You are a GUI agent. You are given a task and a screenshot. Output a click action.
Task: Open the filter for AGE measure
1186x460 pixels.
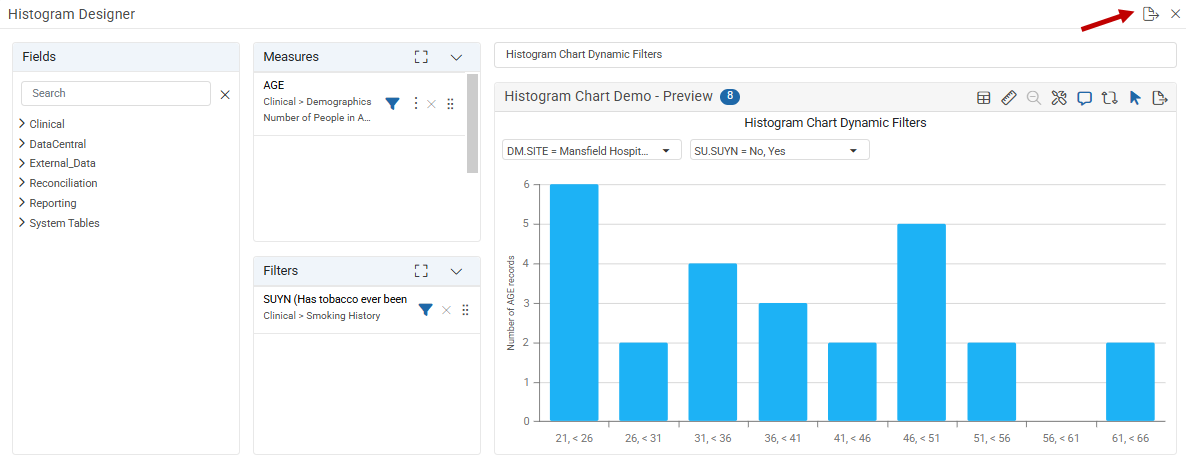tap(392, 104)
